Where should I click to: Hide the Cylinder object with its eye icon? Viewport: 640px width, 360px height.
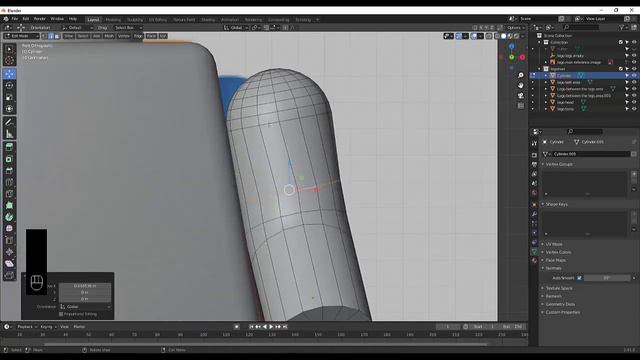pyautogui.click(x=634, y=76)
